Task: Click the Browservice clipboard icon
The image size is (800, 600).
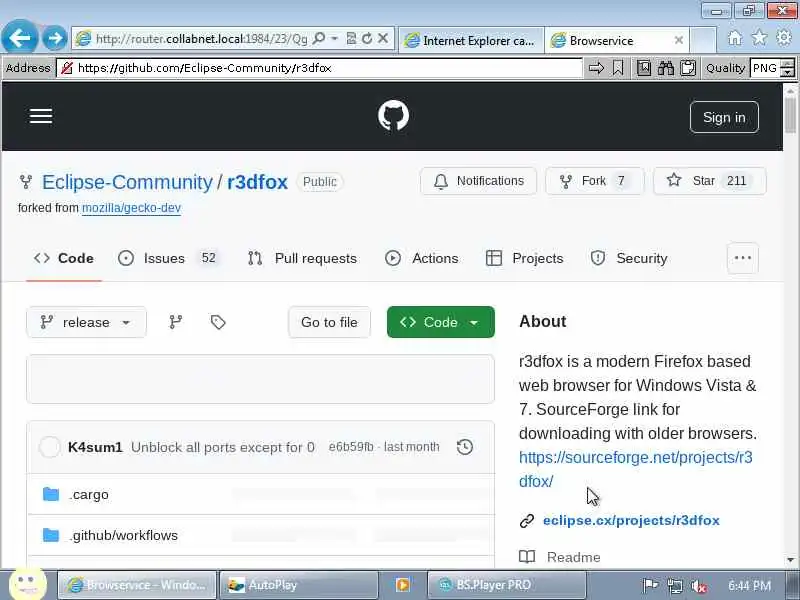Action: point(688,68)
